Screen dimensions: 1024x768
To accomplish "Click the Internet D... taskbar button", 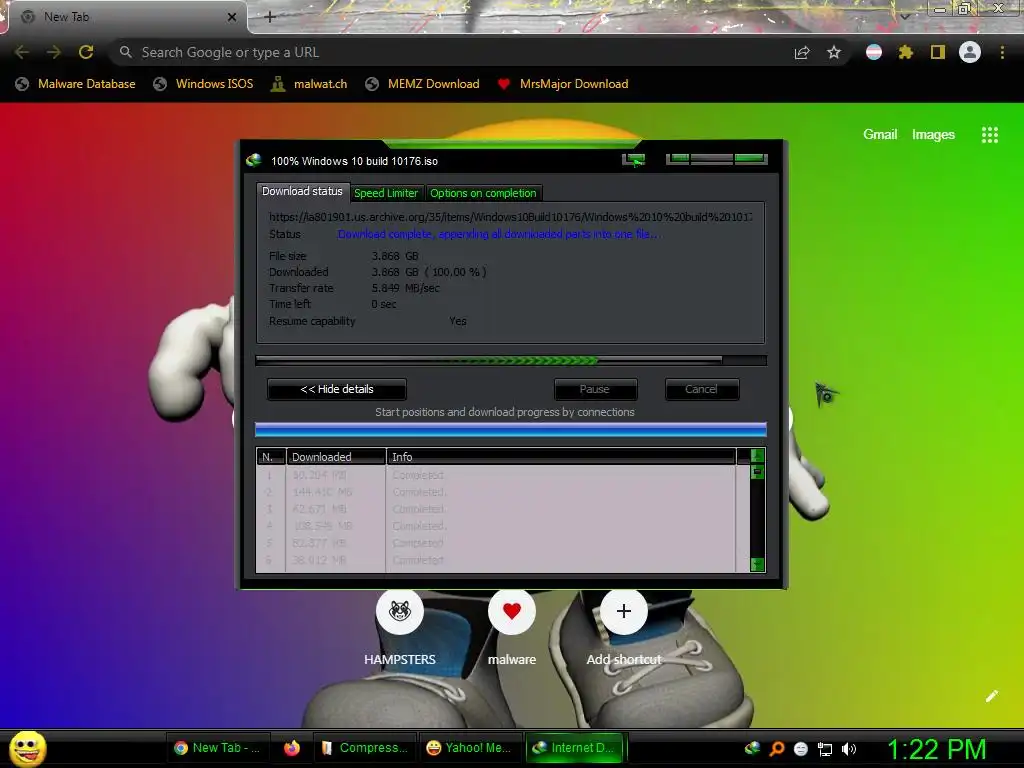I will point(575,748).
